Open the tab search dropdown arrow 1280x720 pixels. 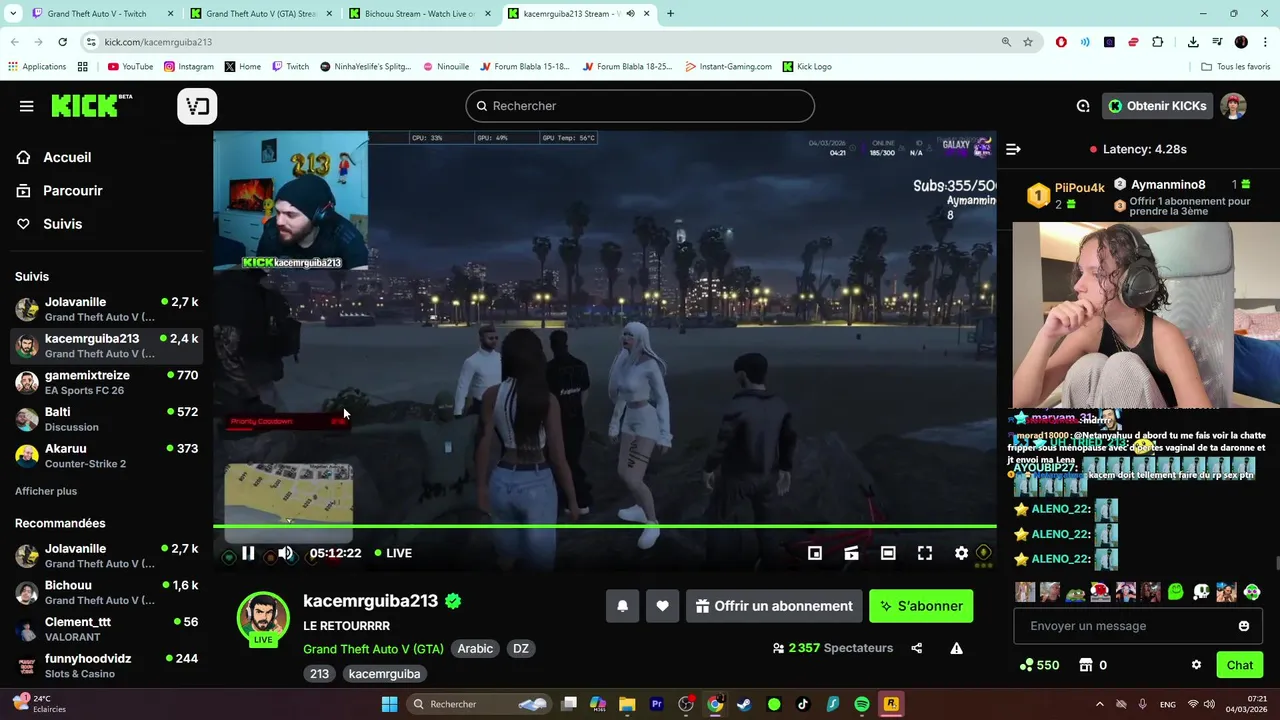pyautogui.click(x=13, y=14)
